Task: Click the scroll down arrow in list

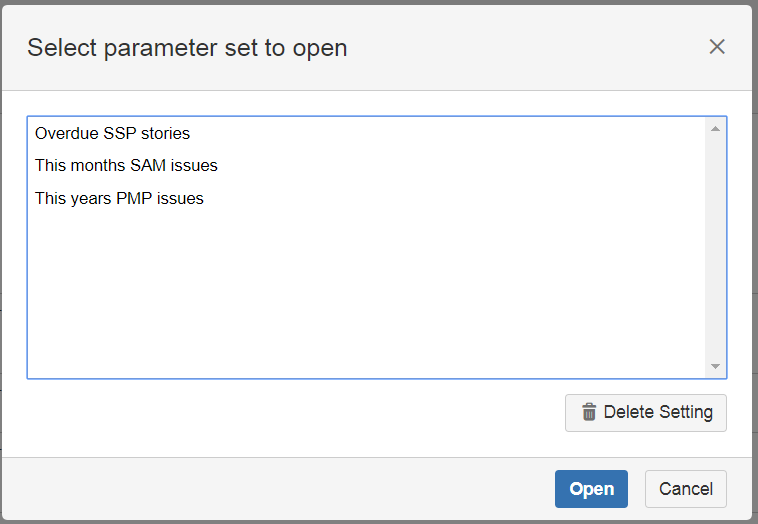Action: [x=715, y=367]
